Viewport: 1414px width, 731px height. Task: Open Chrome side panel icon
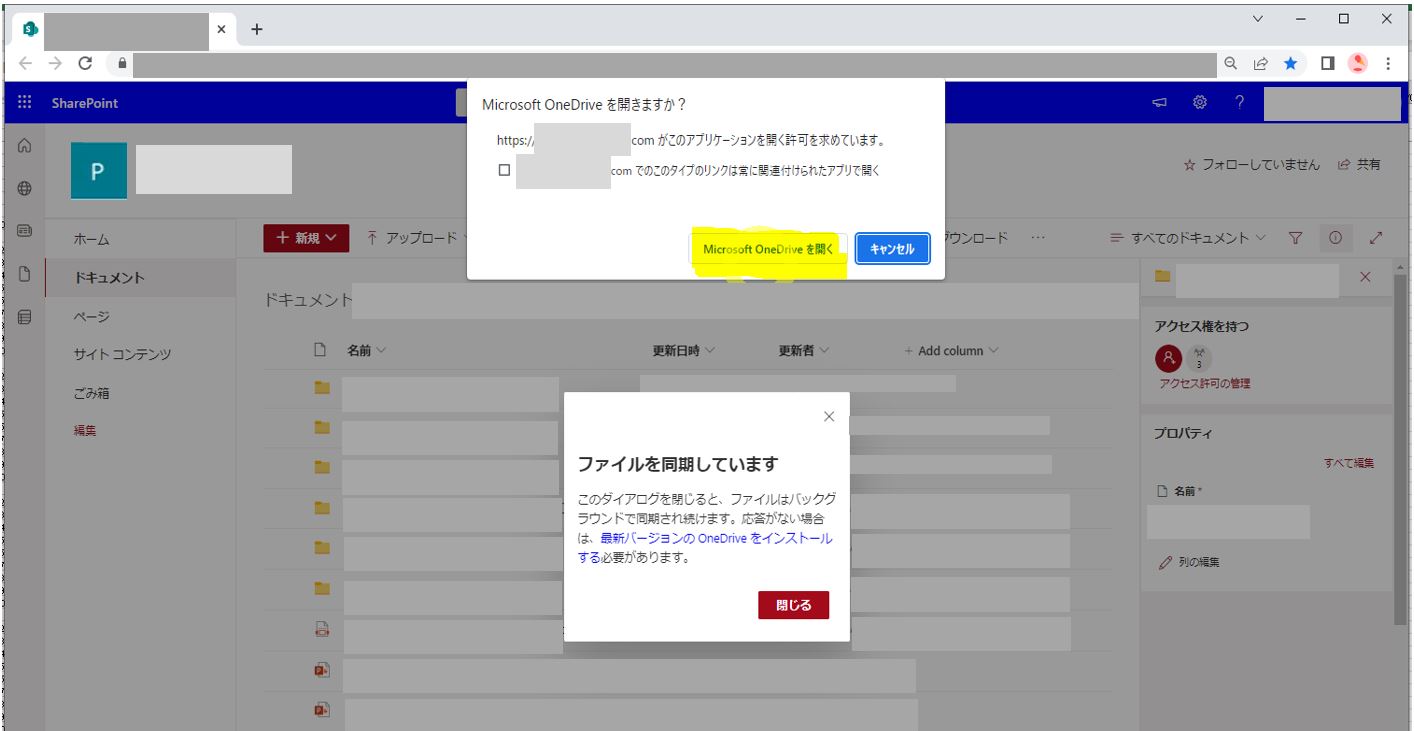(1327, 63)
